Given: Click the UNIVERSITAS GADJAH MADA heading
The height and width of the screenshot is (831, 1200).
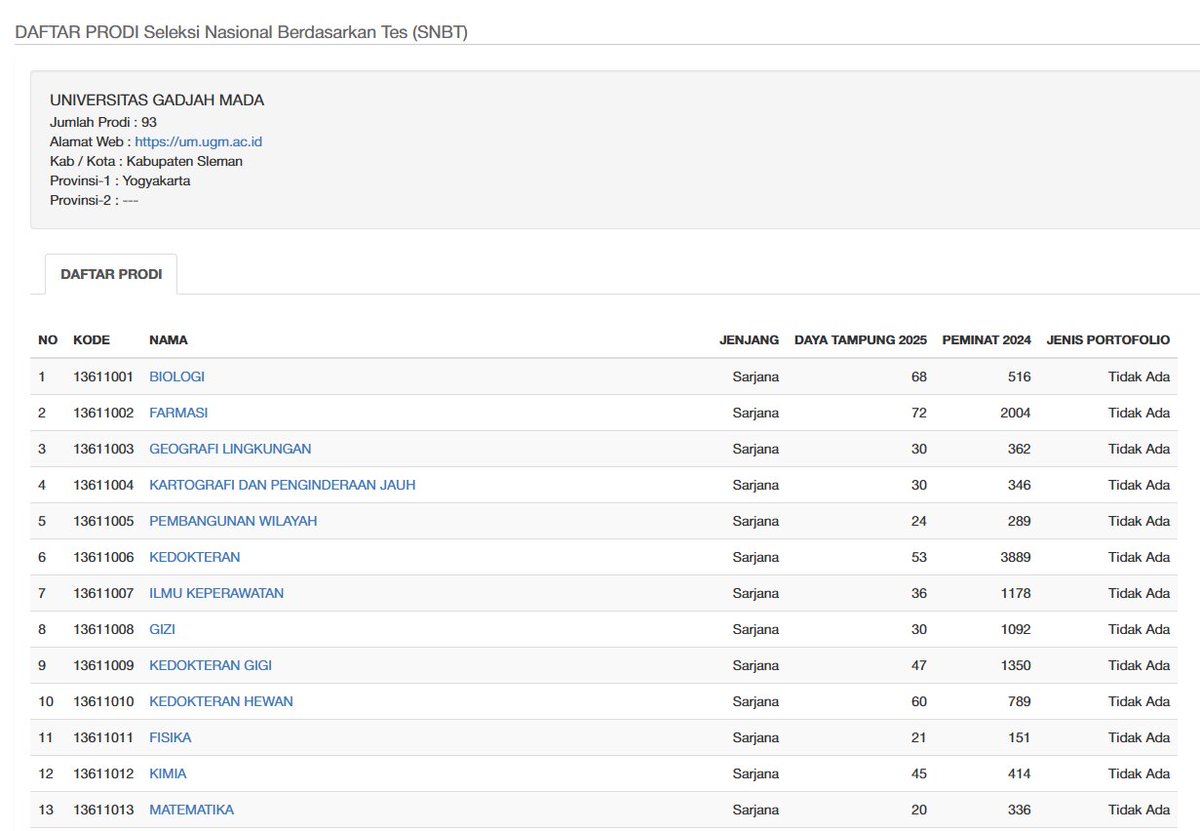Looking at the screenshot, I should 157,100.
